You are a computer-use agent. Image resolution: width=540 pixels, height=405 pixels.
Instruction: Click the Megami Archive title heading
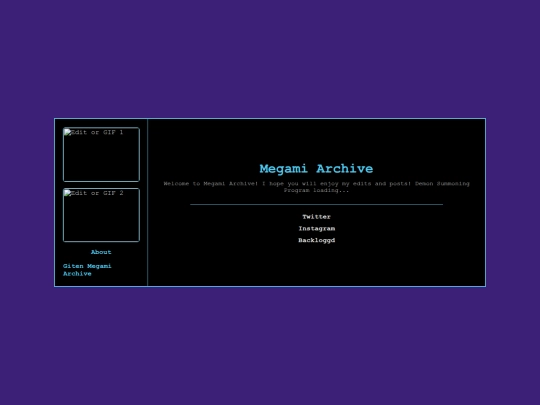click(x=316, y=169)
